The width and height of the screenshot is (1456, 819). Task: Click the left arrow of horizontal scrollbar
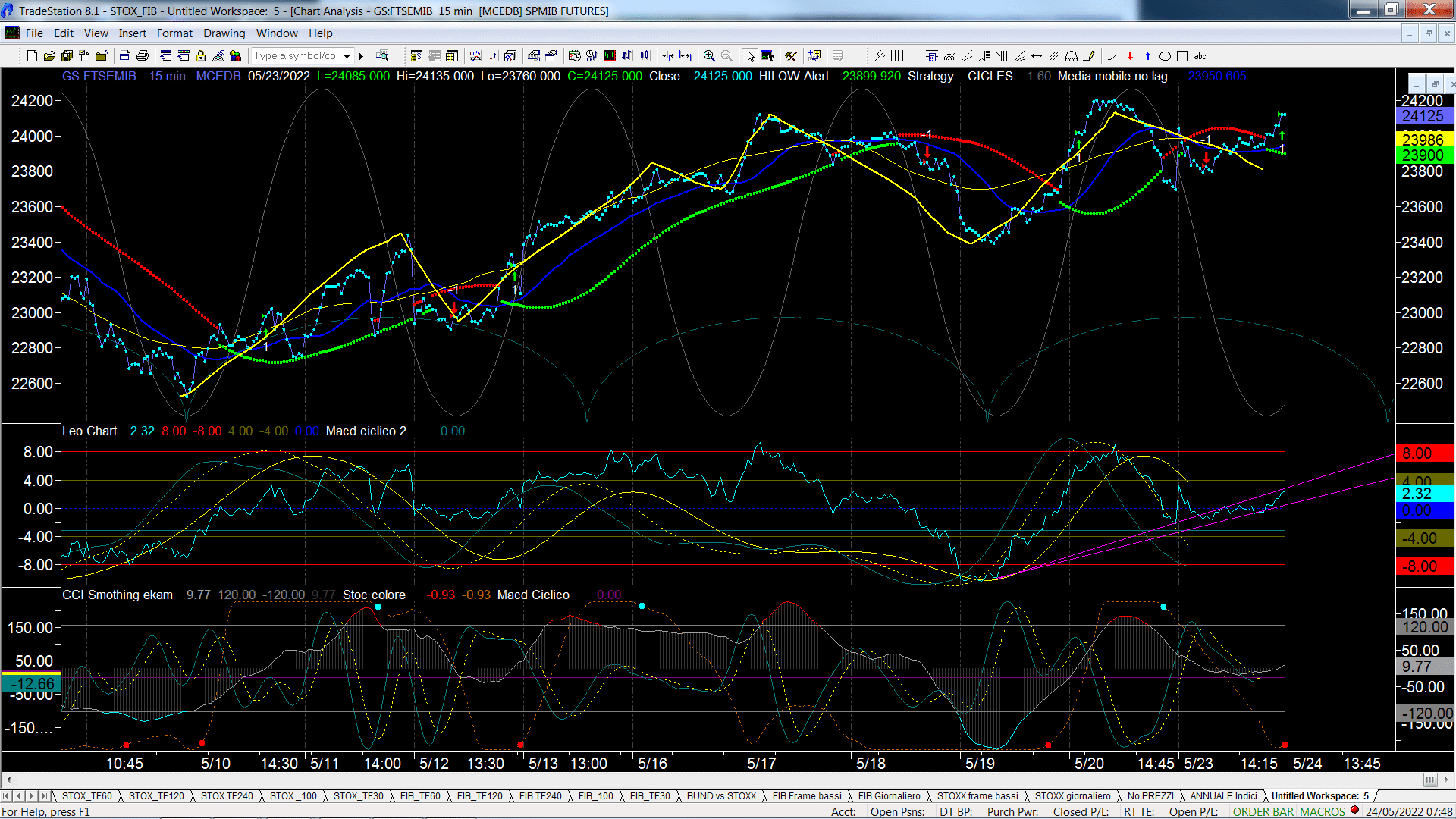tap(8, 780)
